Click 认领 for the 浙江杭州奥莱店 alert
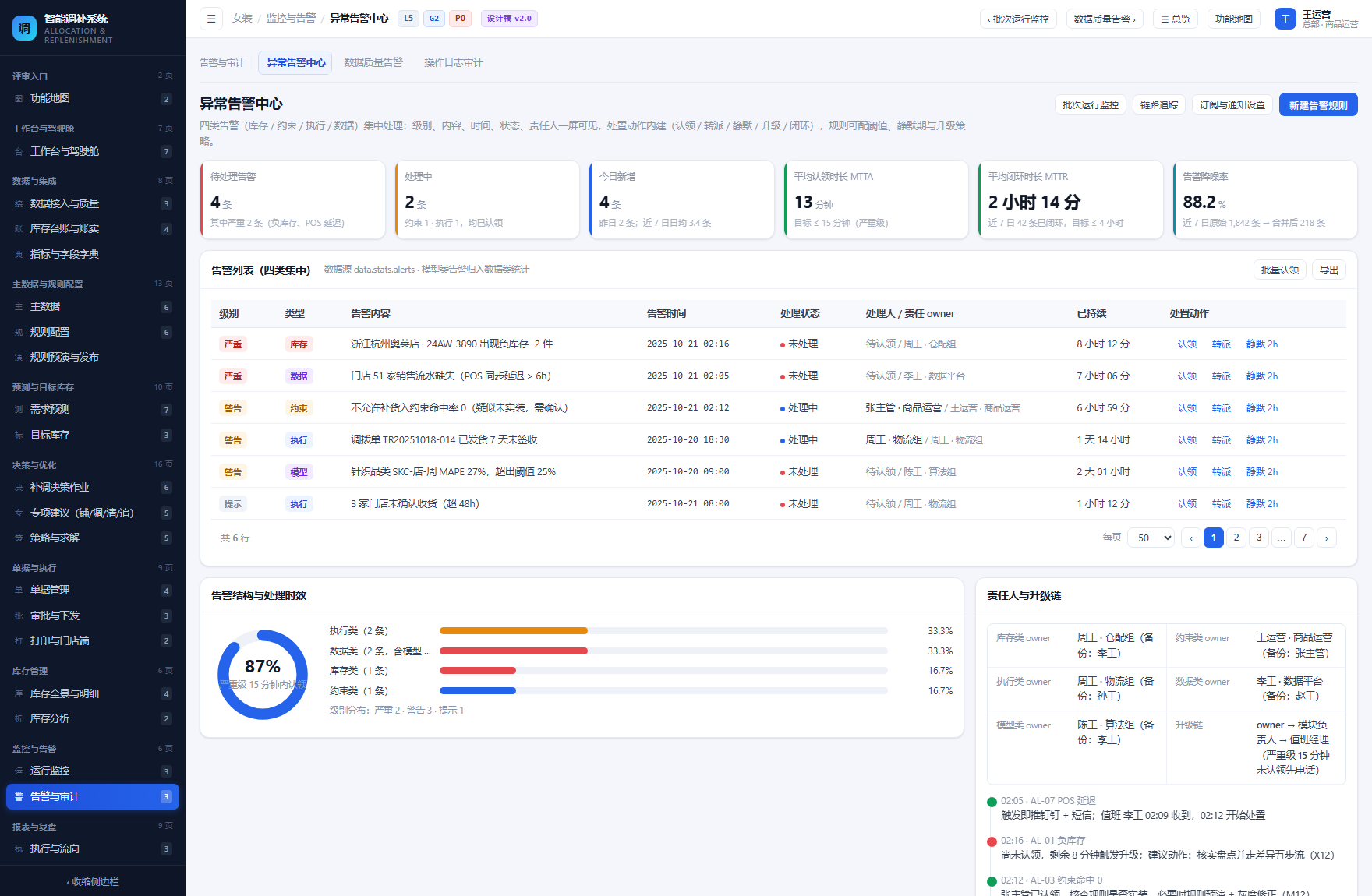 1187,344
